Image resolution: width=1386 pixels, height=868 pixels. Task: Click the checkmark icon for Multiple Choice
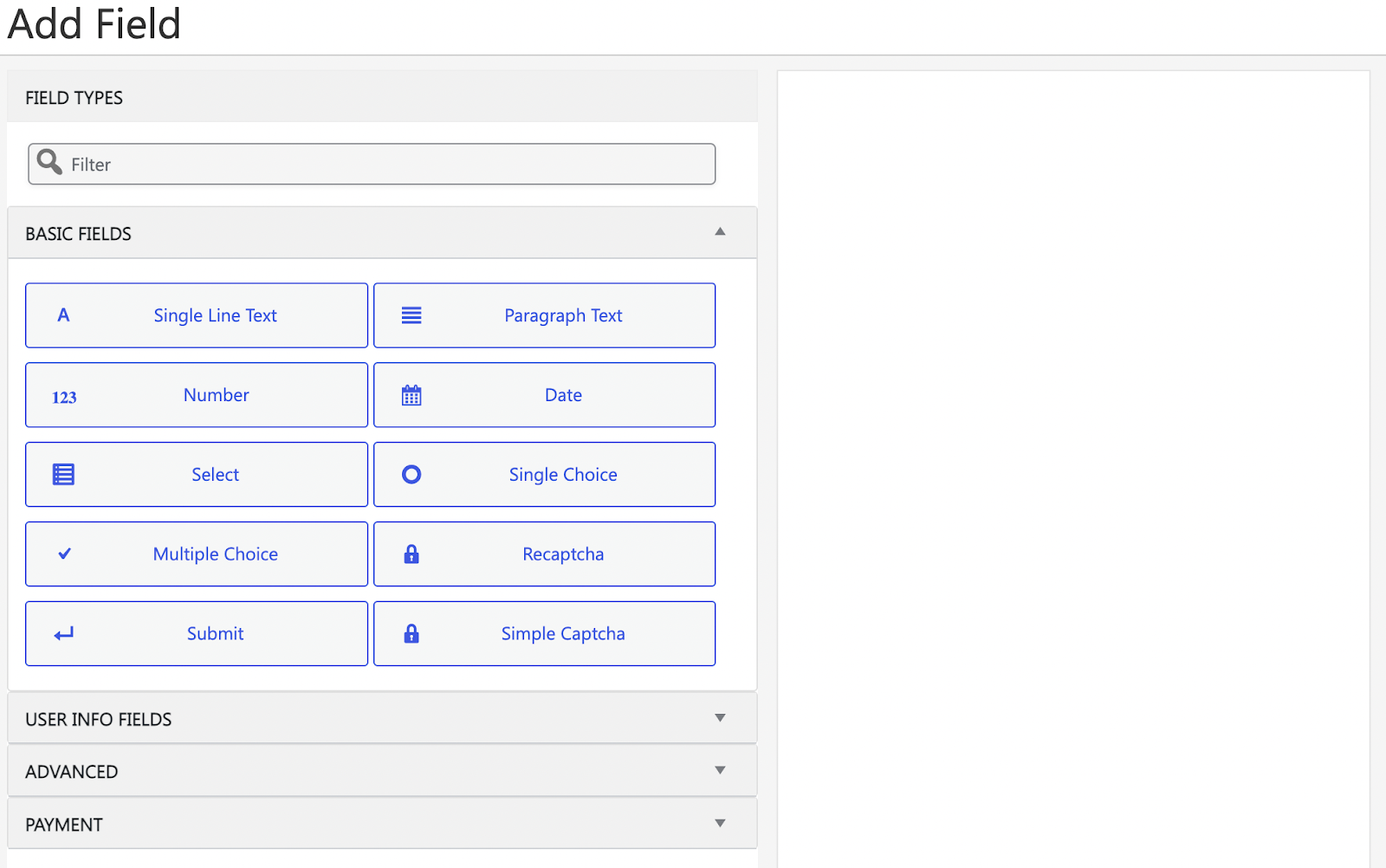[64, 554]
